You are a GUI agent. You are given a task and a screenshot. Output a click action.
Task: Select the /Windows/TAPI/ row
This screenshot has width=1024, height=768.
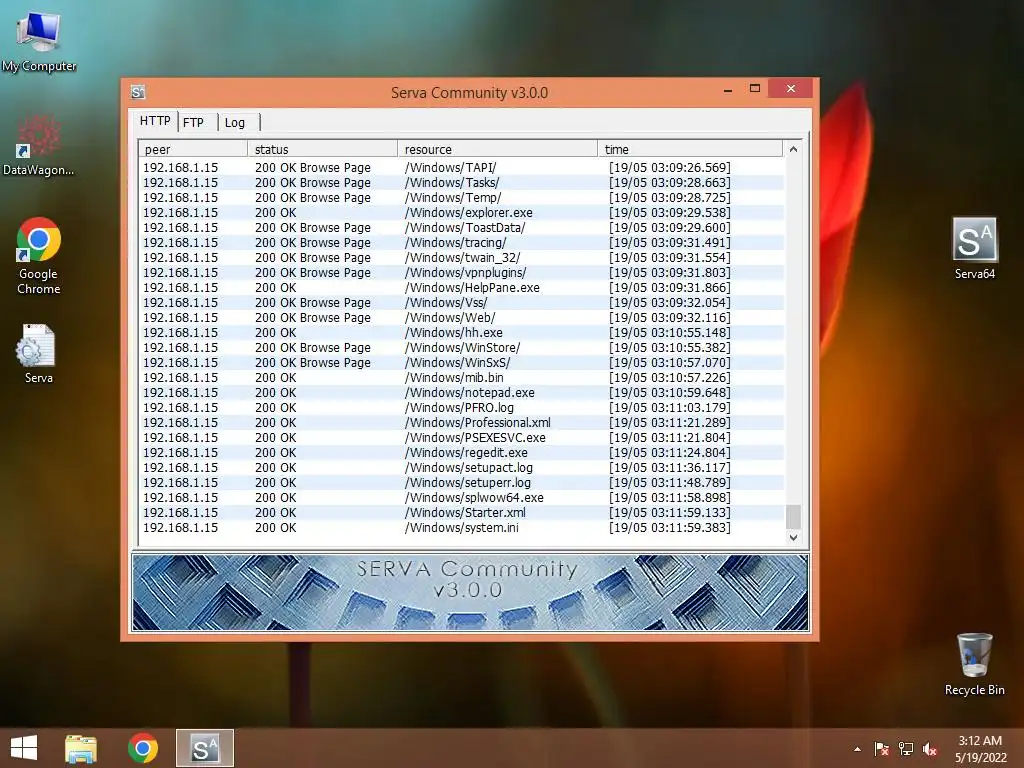462,168
